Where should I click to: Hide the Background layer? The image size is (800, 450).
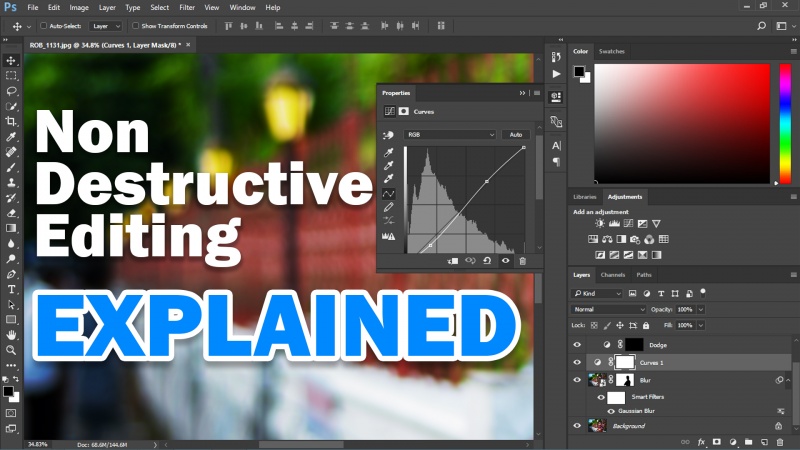point(577,426)
